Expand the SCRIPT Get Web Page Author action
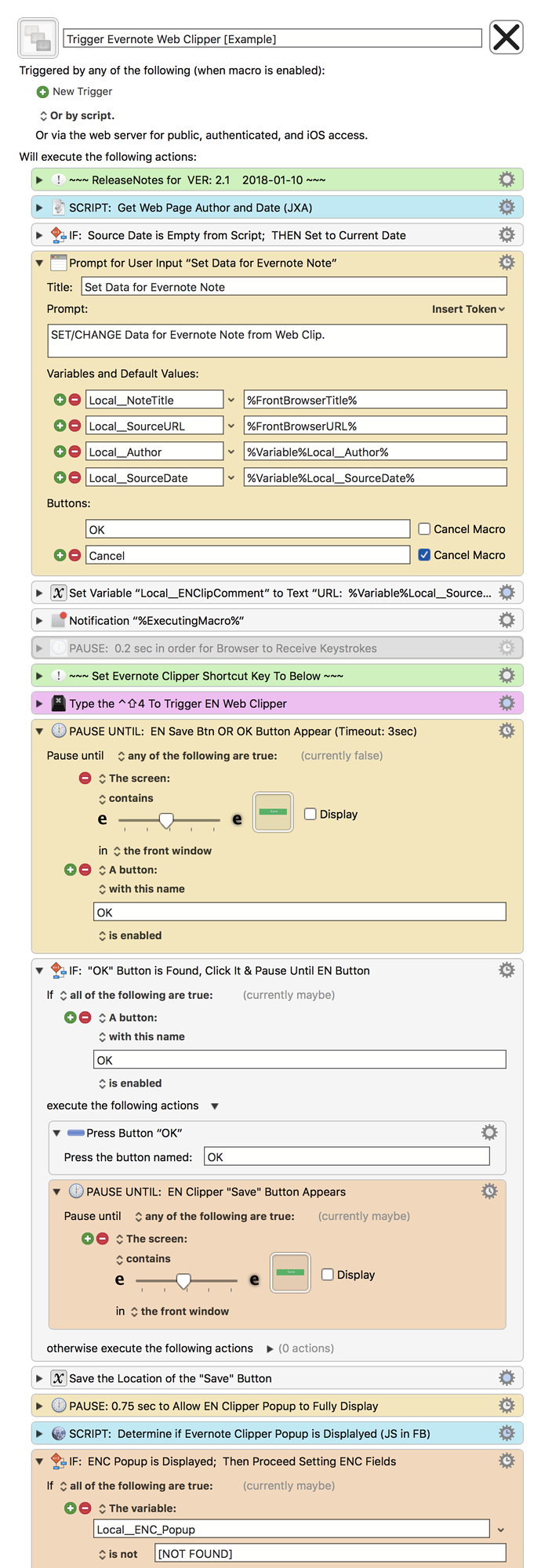 pyautogui.click(x=39, y=208)
